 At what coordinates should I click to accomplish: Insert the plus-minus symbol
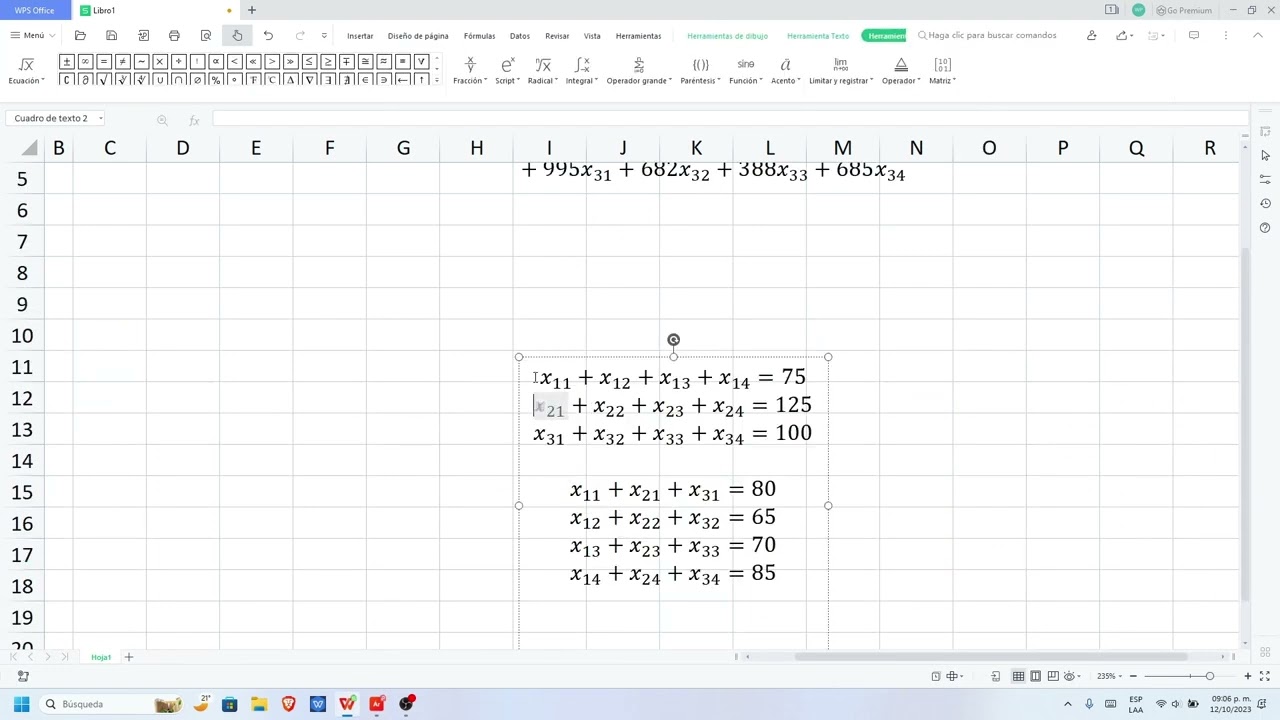[x=66, y=61]
